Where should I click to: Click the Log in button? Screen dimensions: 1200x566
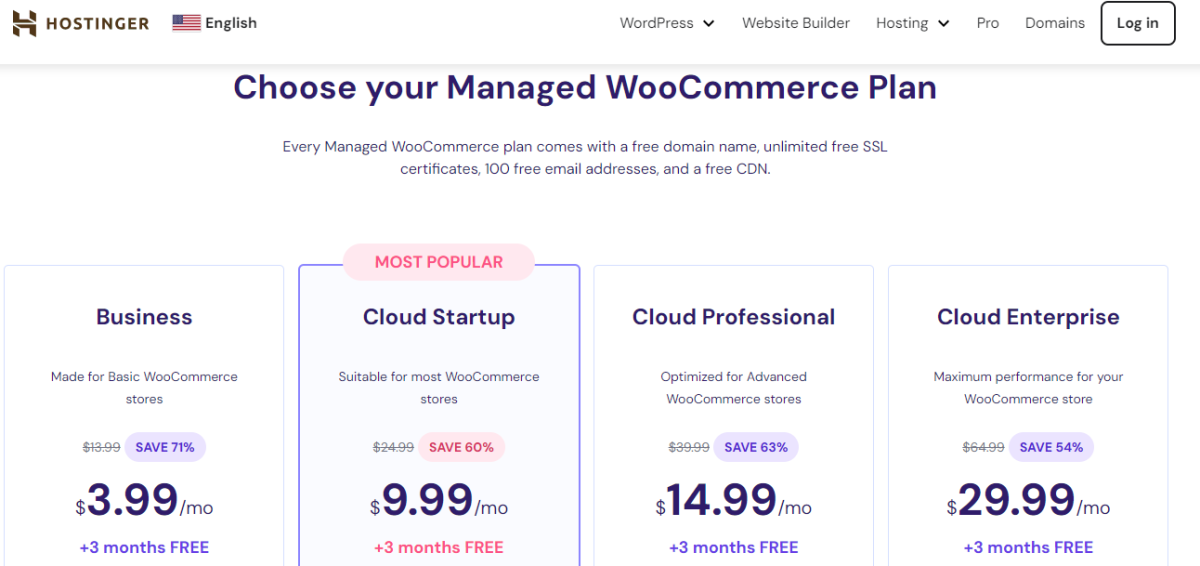click(1138, 23)
